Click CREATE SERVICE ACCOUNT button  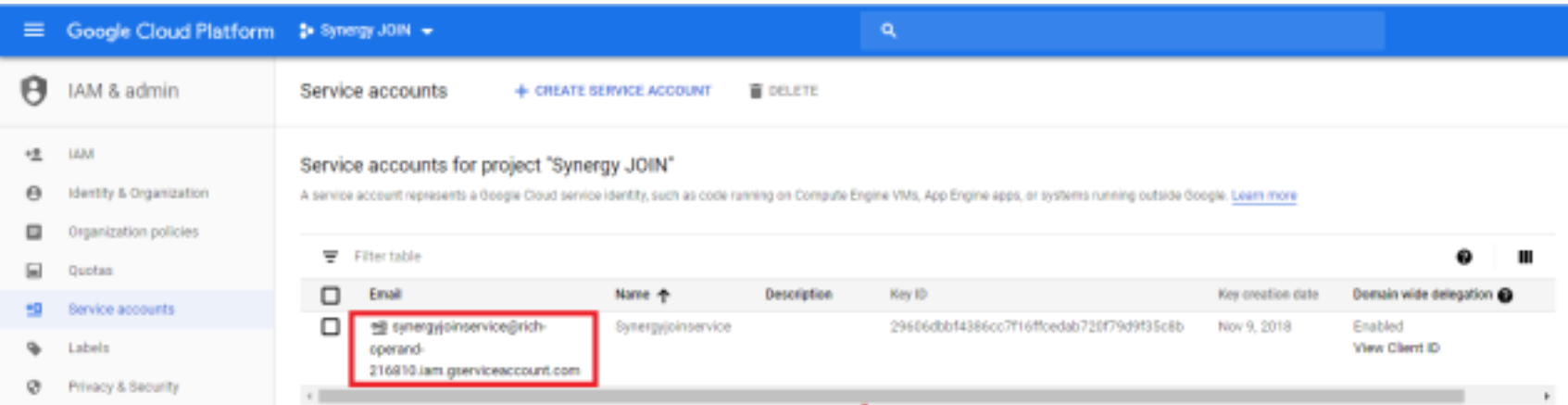point(613,91)
